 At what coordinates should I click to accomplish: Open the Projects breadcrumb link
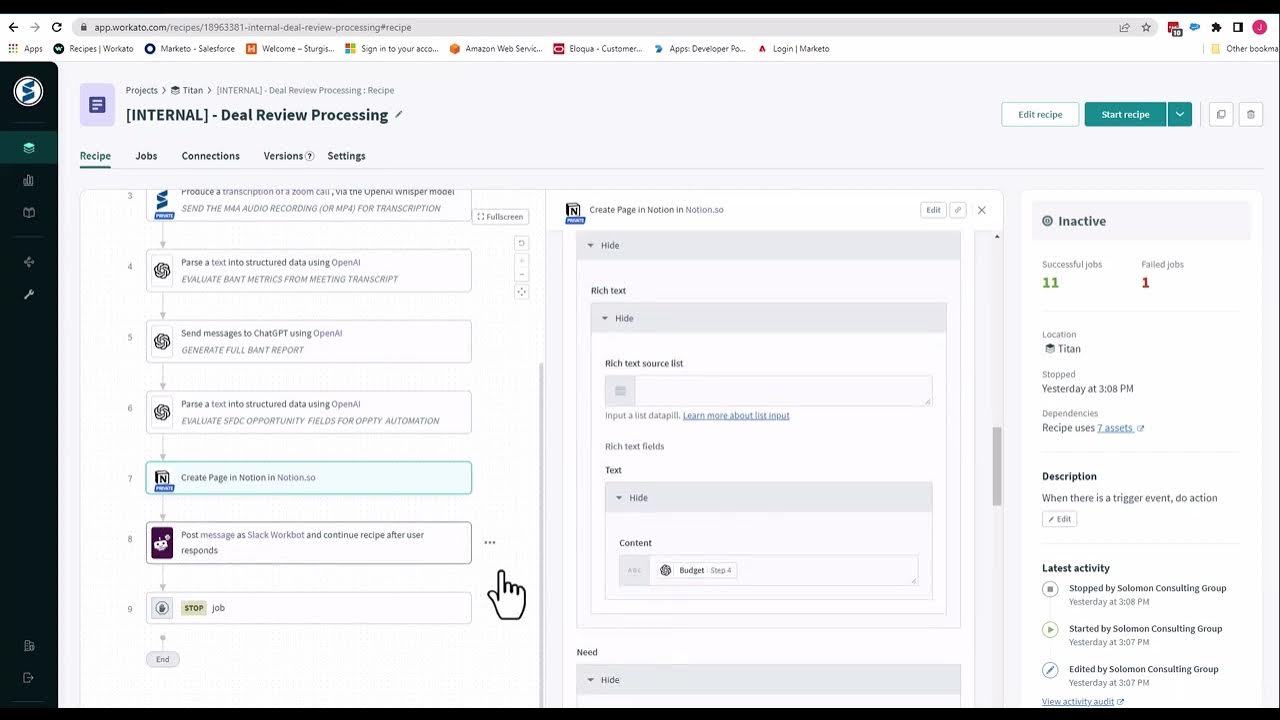142,90
